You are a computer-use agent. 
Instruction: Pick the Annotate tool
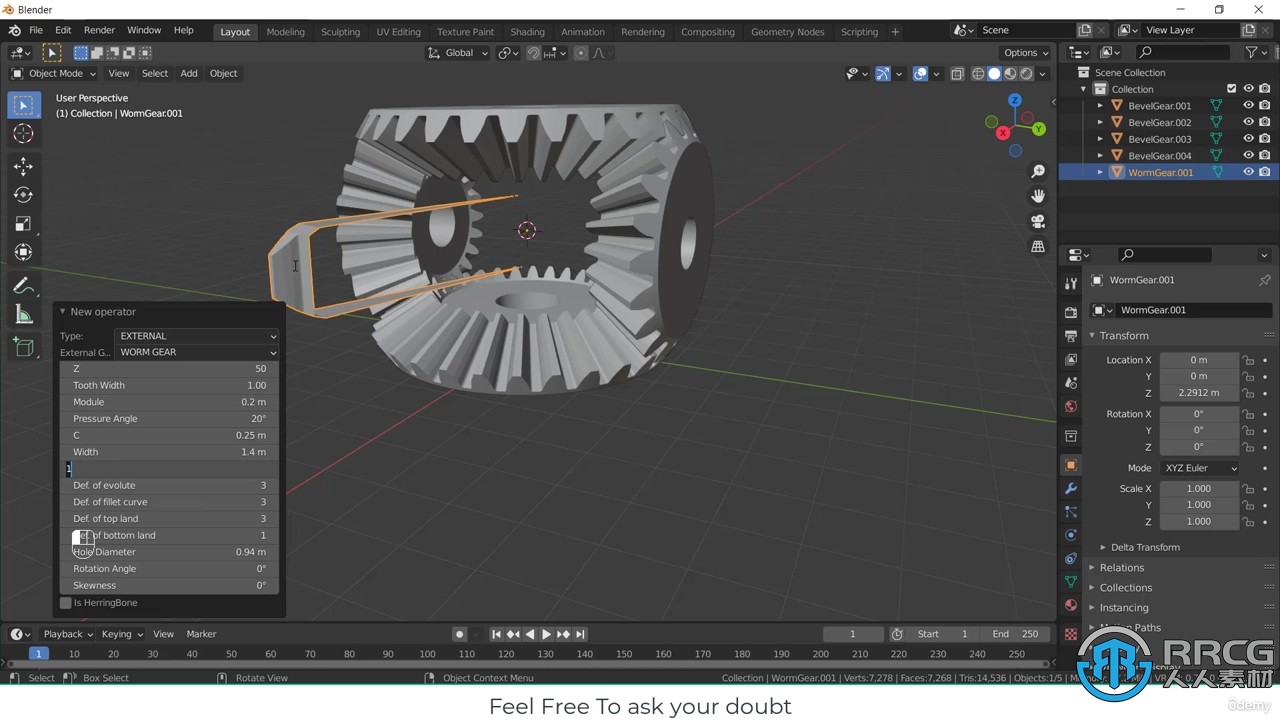[x=24, y=286]
